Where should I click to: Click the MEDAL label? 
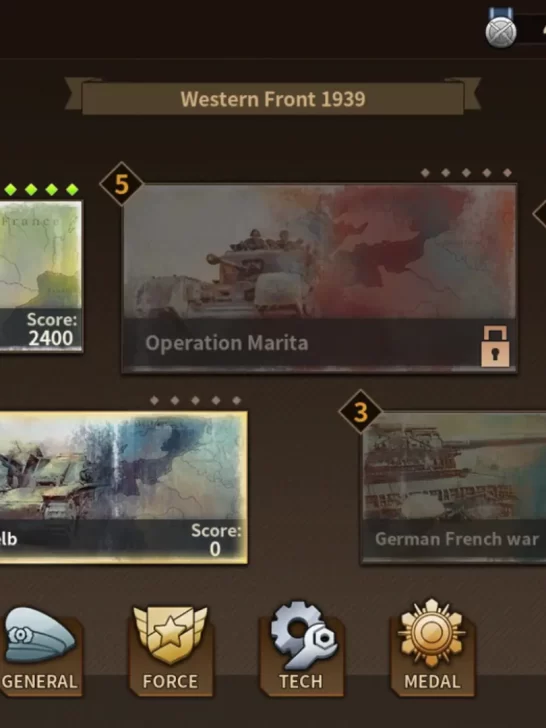coord(432,682)
